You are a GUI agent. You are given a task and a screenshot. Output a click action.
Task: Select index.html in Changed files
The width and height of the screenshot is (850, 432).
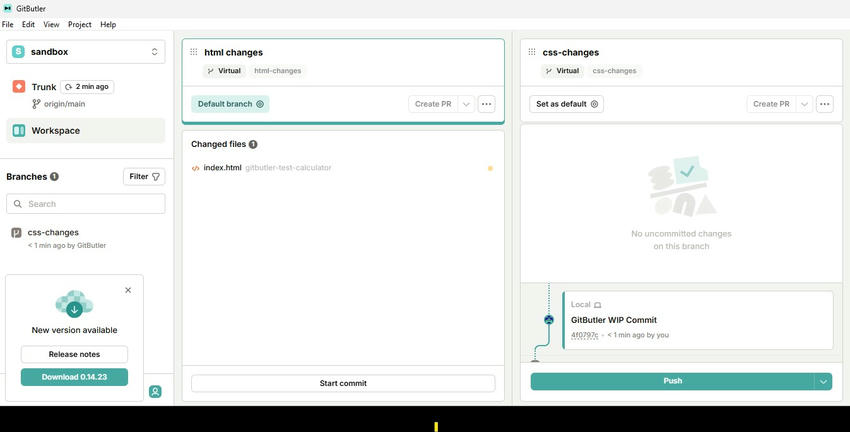(343, 168)
